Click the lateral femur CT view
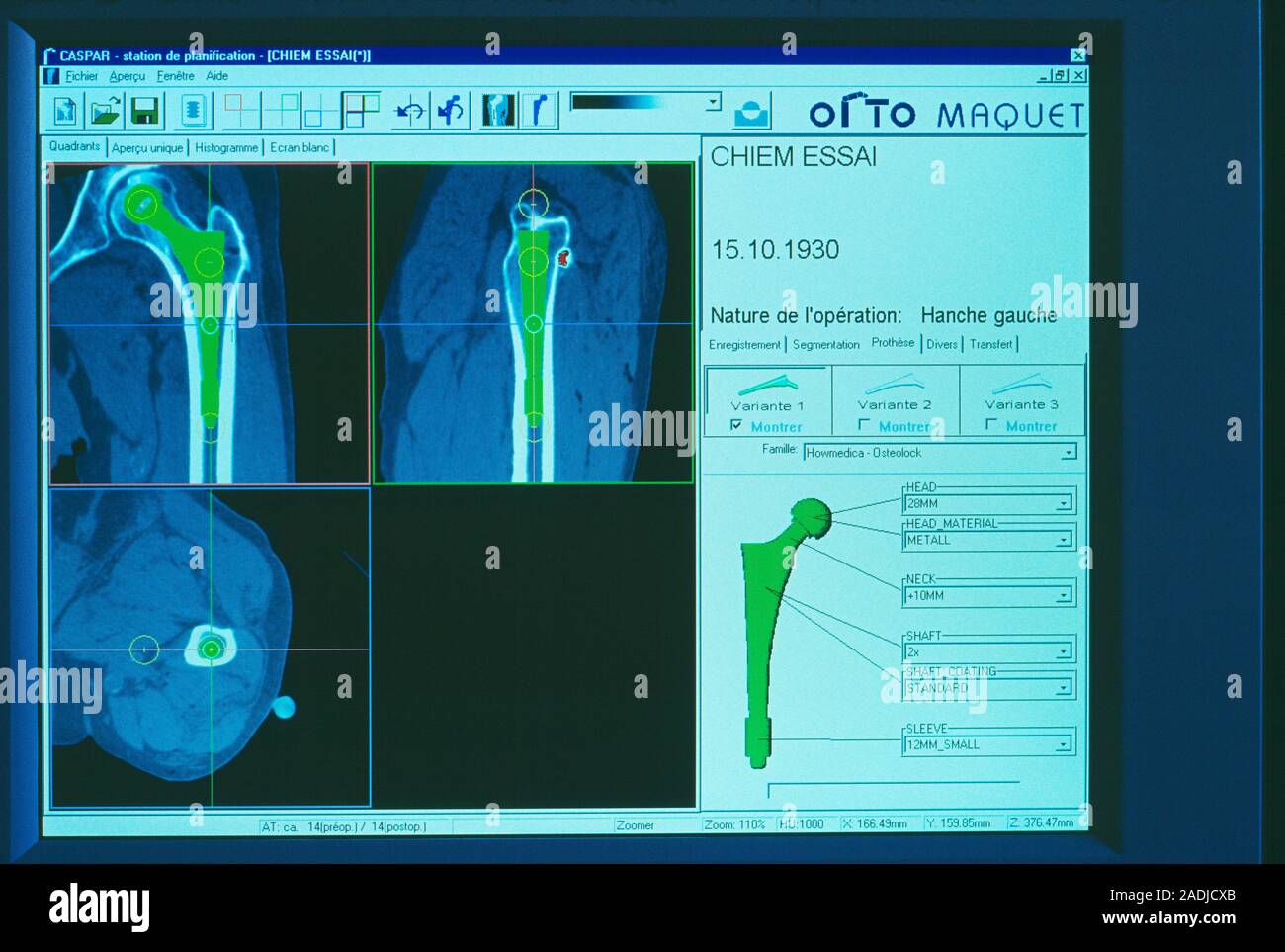This screenshot has height=952, width=1285. (533, 323)
